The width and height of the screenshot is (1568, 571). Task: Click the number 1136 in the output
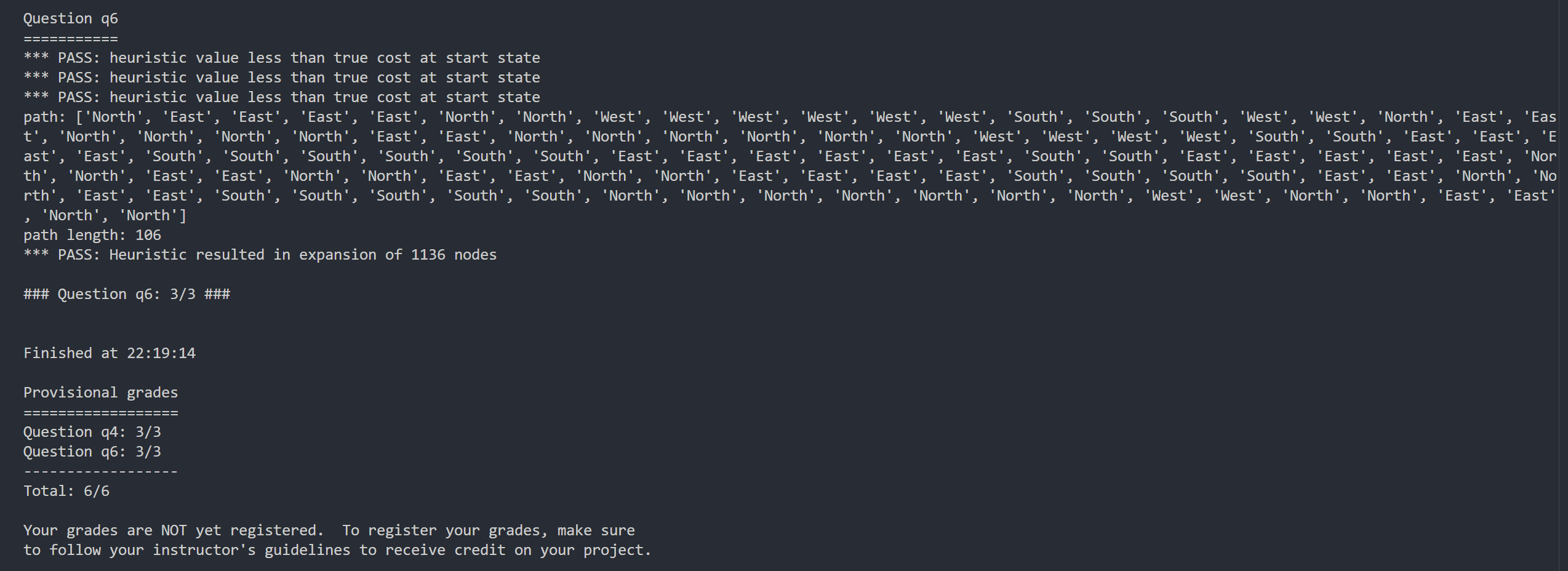click(428, 255)
